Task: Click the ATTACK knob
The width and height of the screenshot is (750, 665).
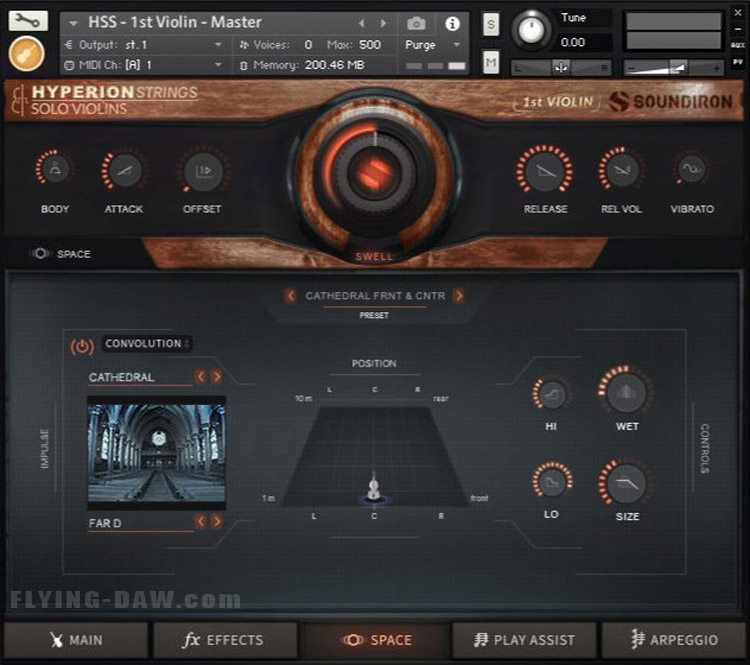Action: (124, 170)
